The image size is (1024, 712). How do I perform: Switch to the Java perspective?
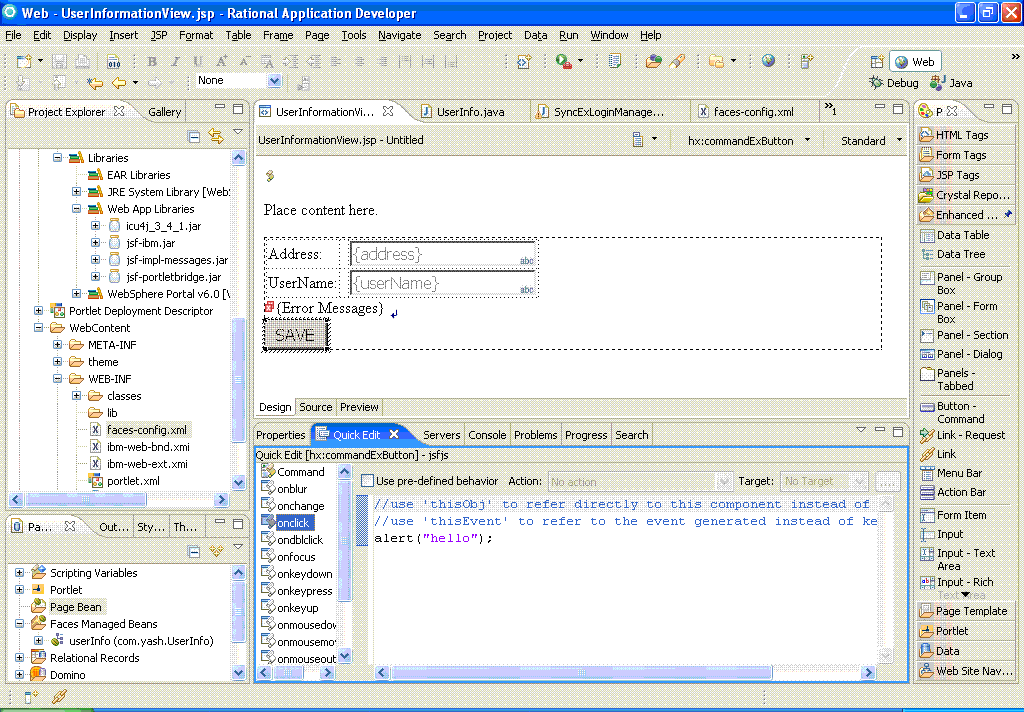click(952, 83)
